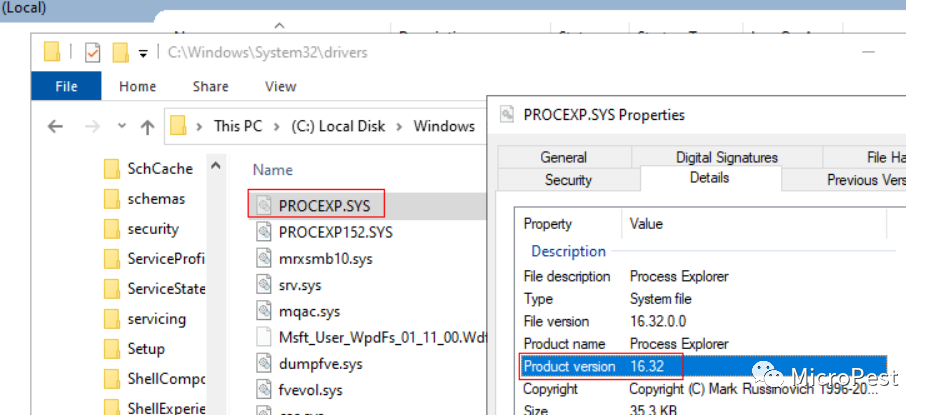Viewport: 928px width, 415px height.
Task: Click Windows in the breadcrumb path
Action: point(444,126)
